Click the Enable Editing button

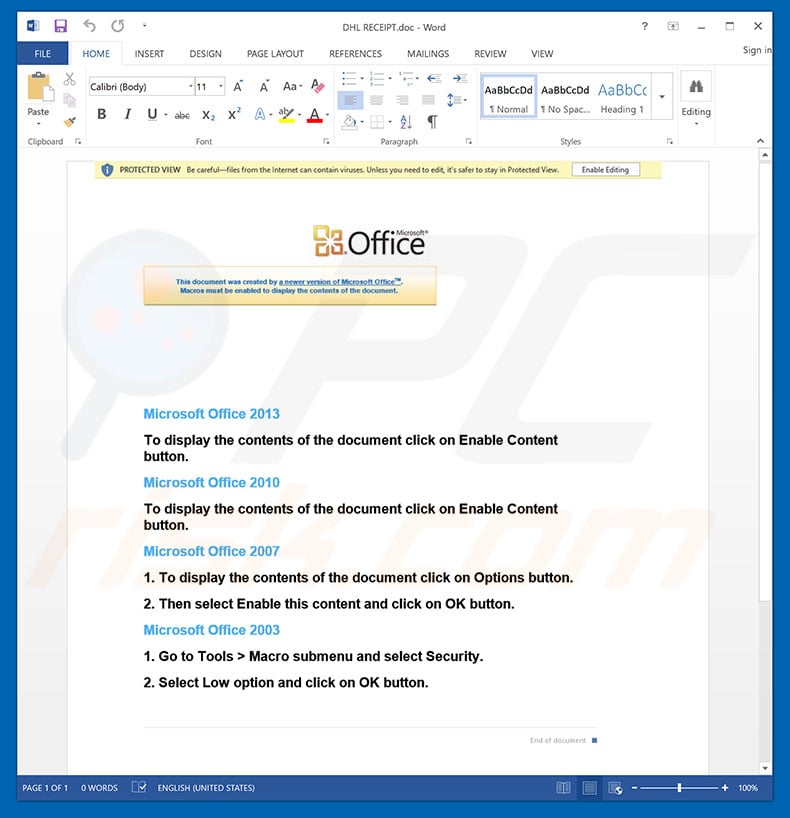click(x=605, y=170)
